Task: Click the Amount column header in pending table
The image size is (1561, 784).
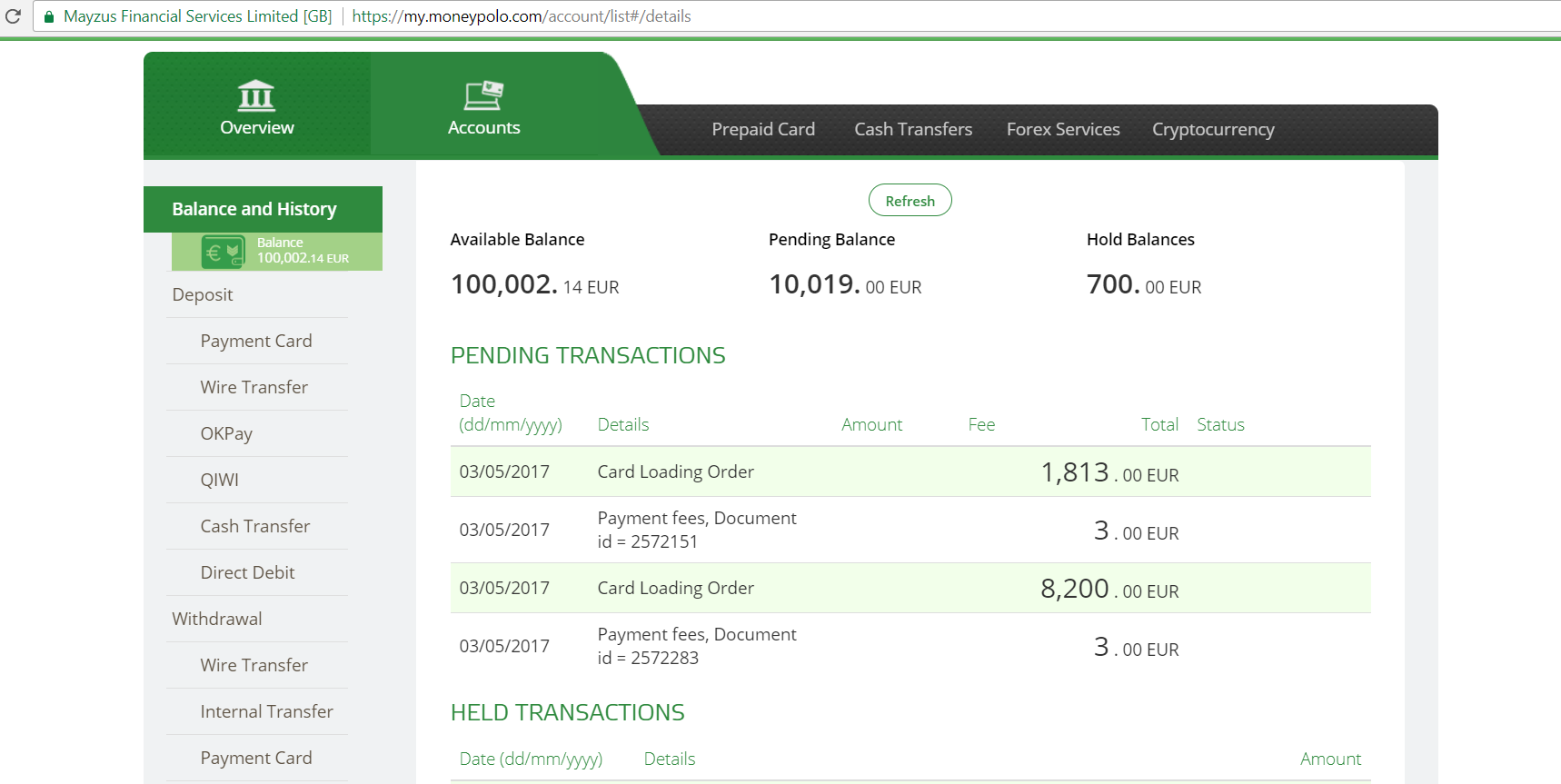Action: (x=872, y=424)
